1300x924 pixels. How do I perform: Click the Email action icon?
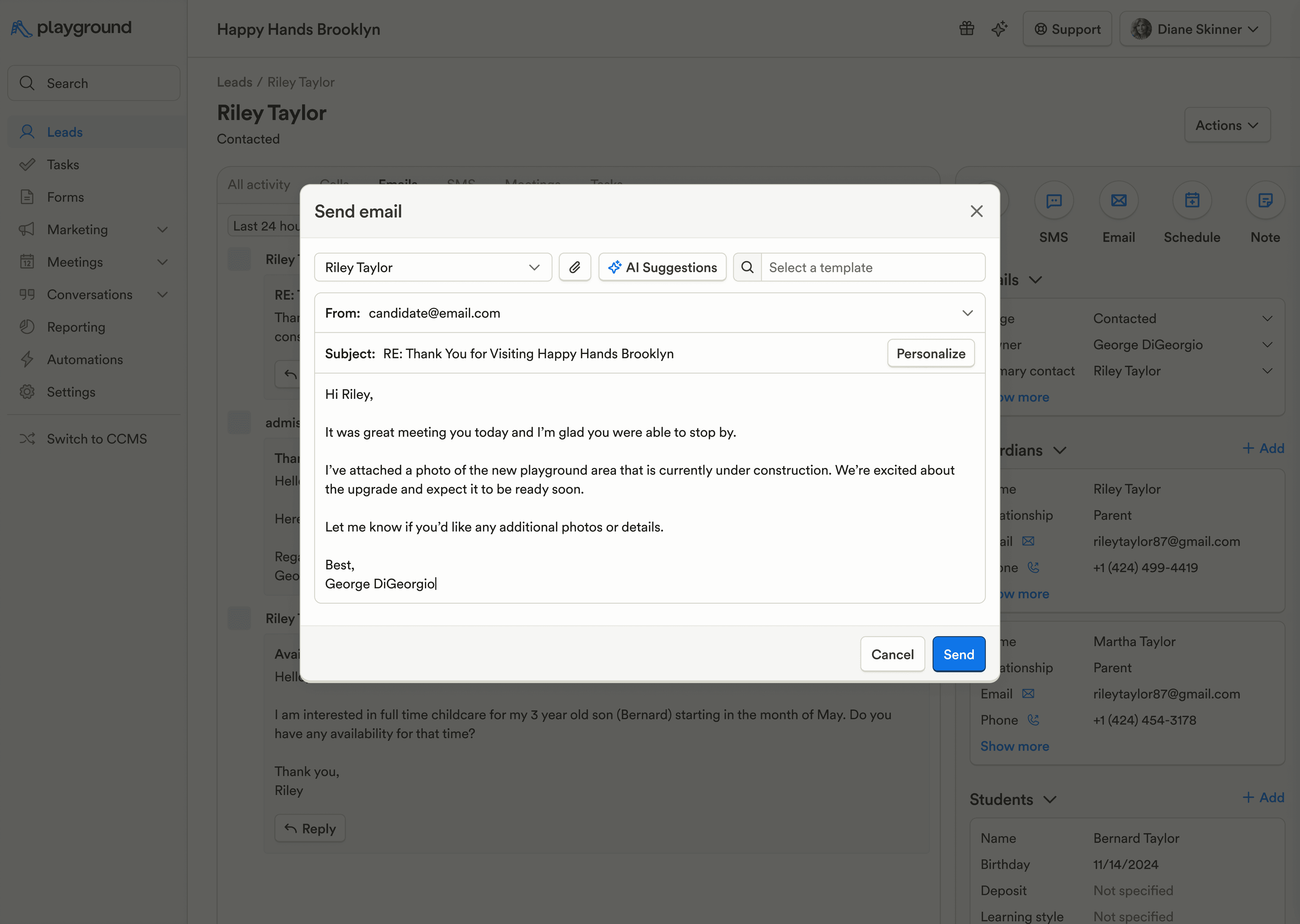coord(1119,200)
